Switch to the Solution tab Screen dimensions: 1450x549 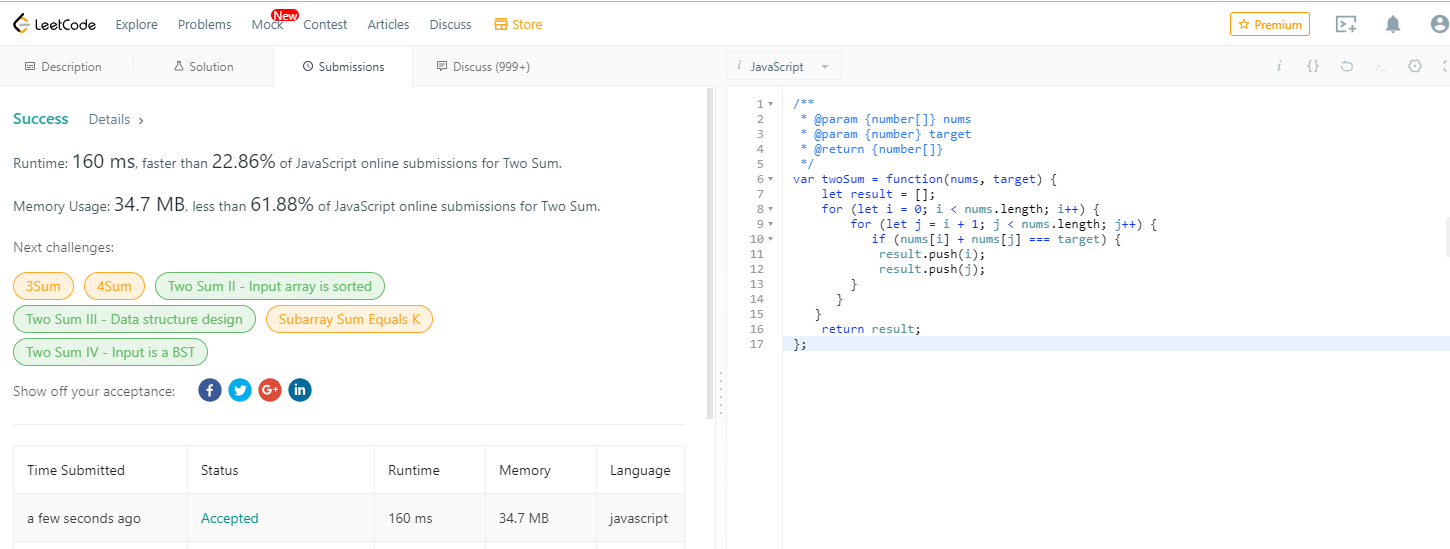click(203, 66)
